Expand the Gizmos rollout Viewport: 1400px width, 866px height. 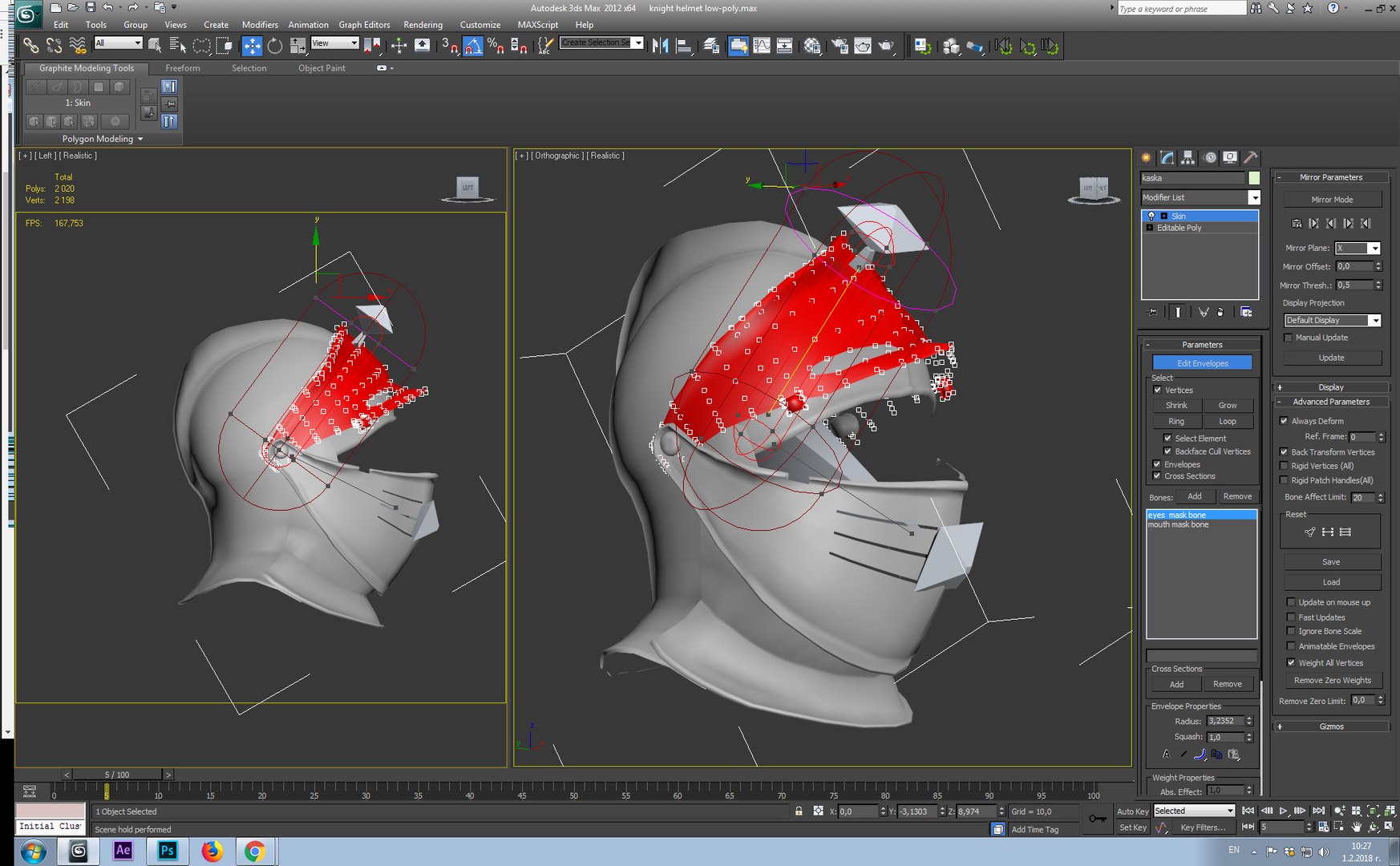[1331, 726]
